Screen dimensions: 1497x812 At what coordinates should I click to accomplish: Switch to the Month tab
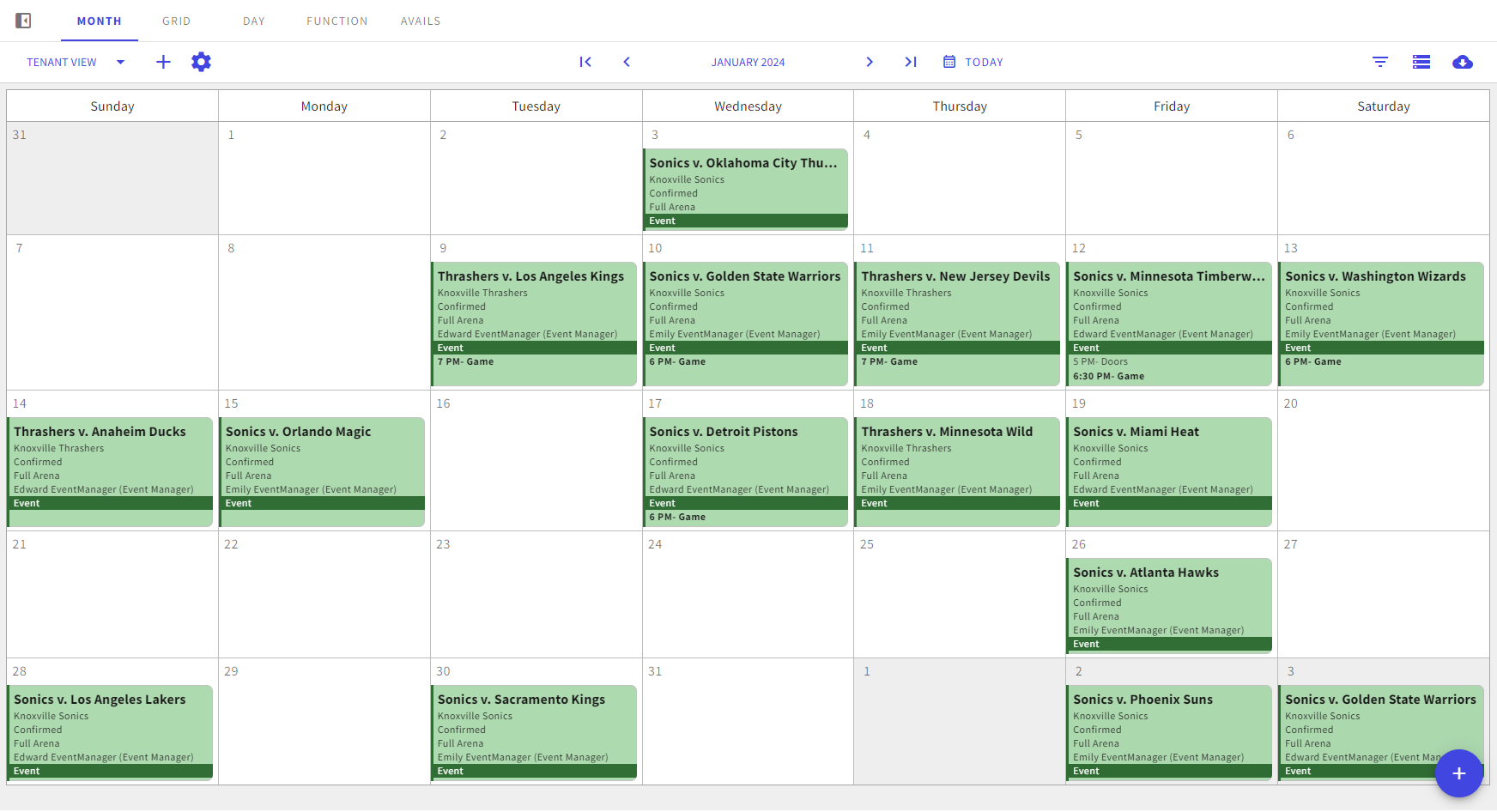tap(100, 21)
